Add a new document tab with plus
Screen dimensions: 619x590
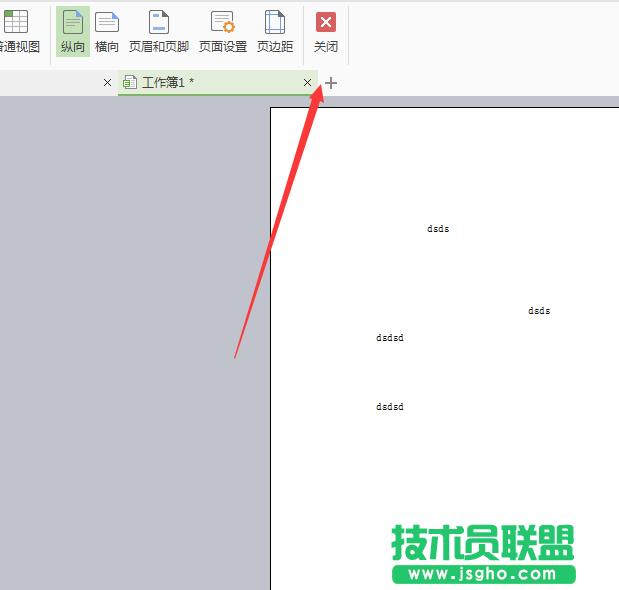coord(331,83)
